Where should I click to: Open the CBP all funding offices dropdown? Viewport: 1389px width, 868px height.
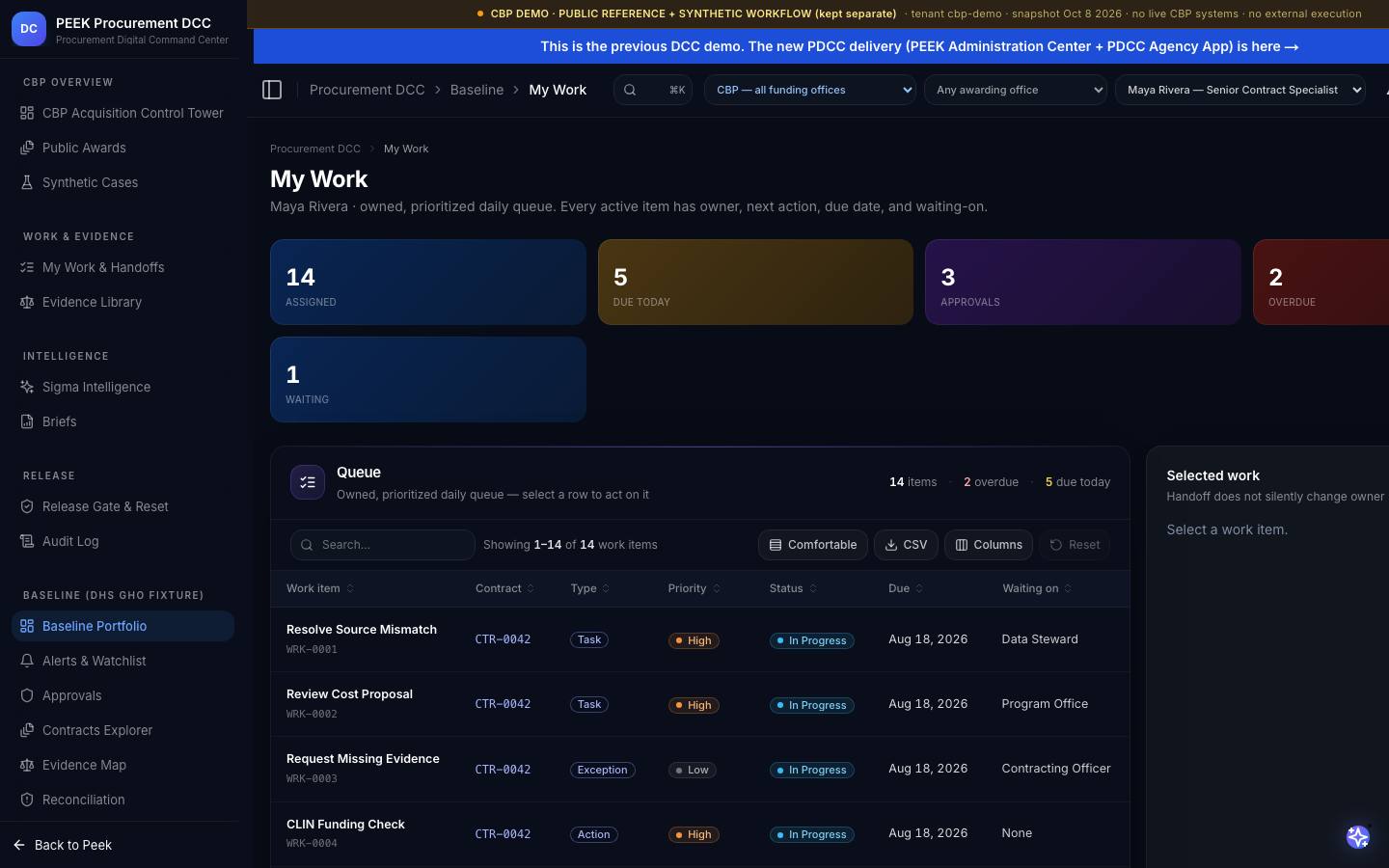810,90
